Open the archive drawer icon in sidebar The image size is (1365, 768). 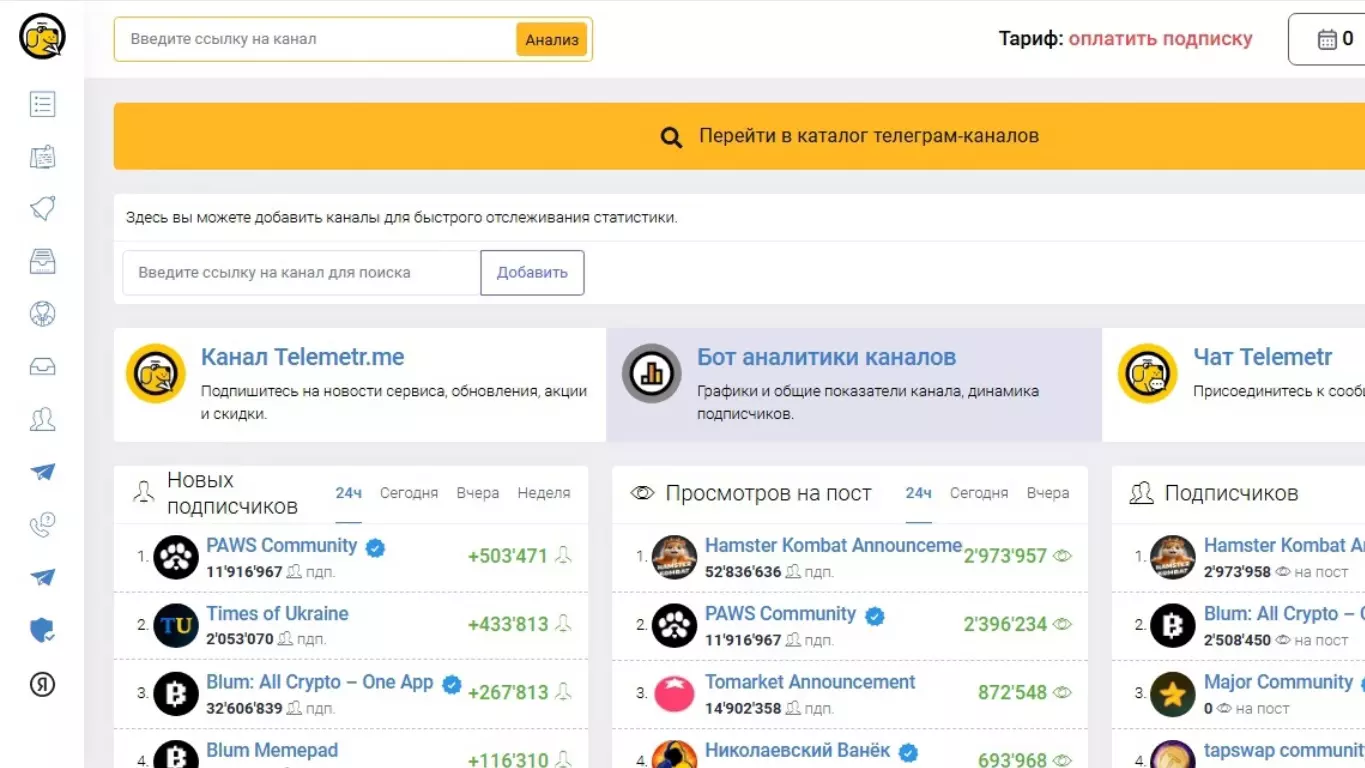42,262
